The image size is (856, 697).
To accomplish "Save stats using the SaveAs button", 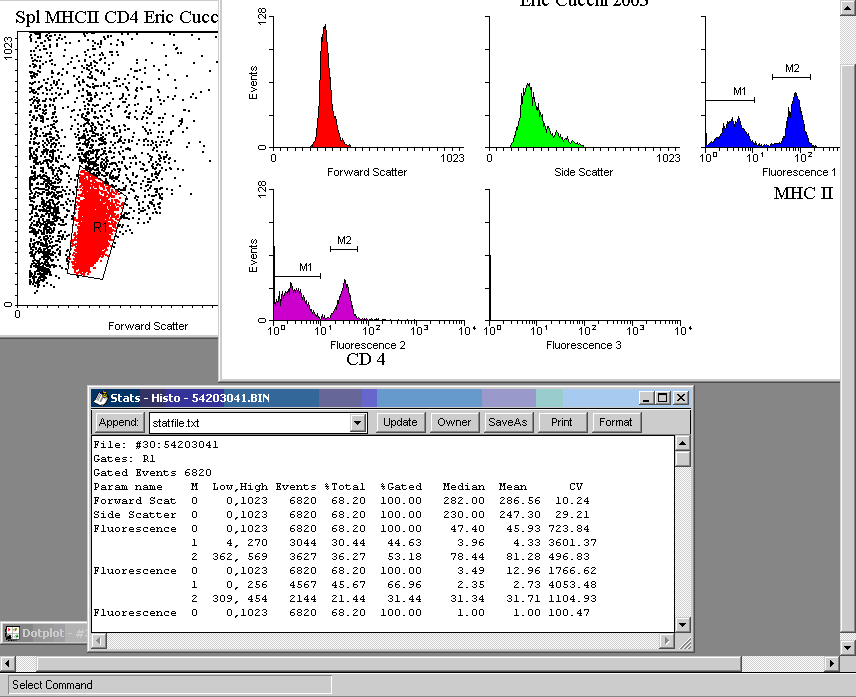I will coord(507,422).
